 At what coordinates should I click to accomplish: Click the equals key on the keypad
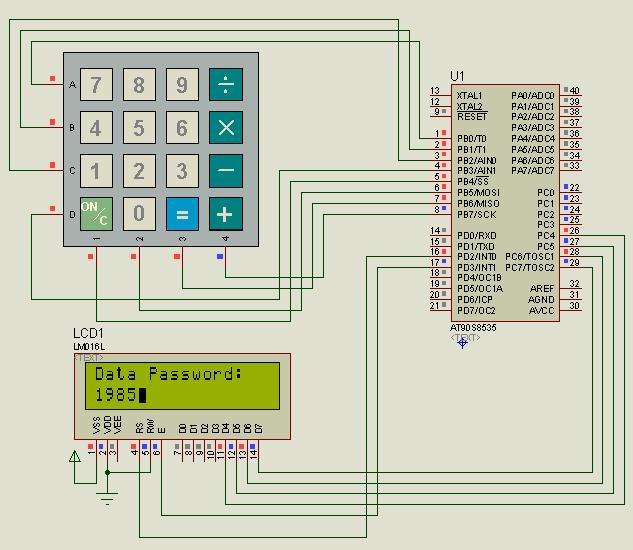click(182, 214)
